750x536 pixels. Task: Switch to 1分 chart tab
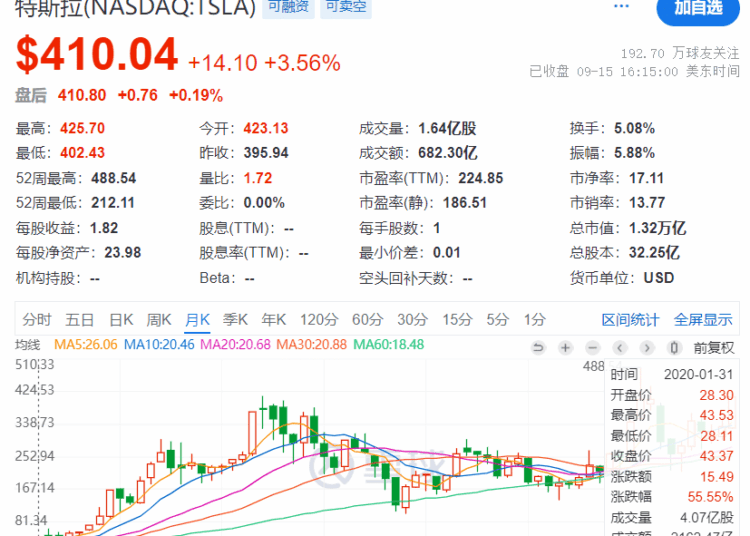[x=535, y=319]
